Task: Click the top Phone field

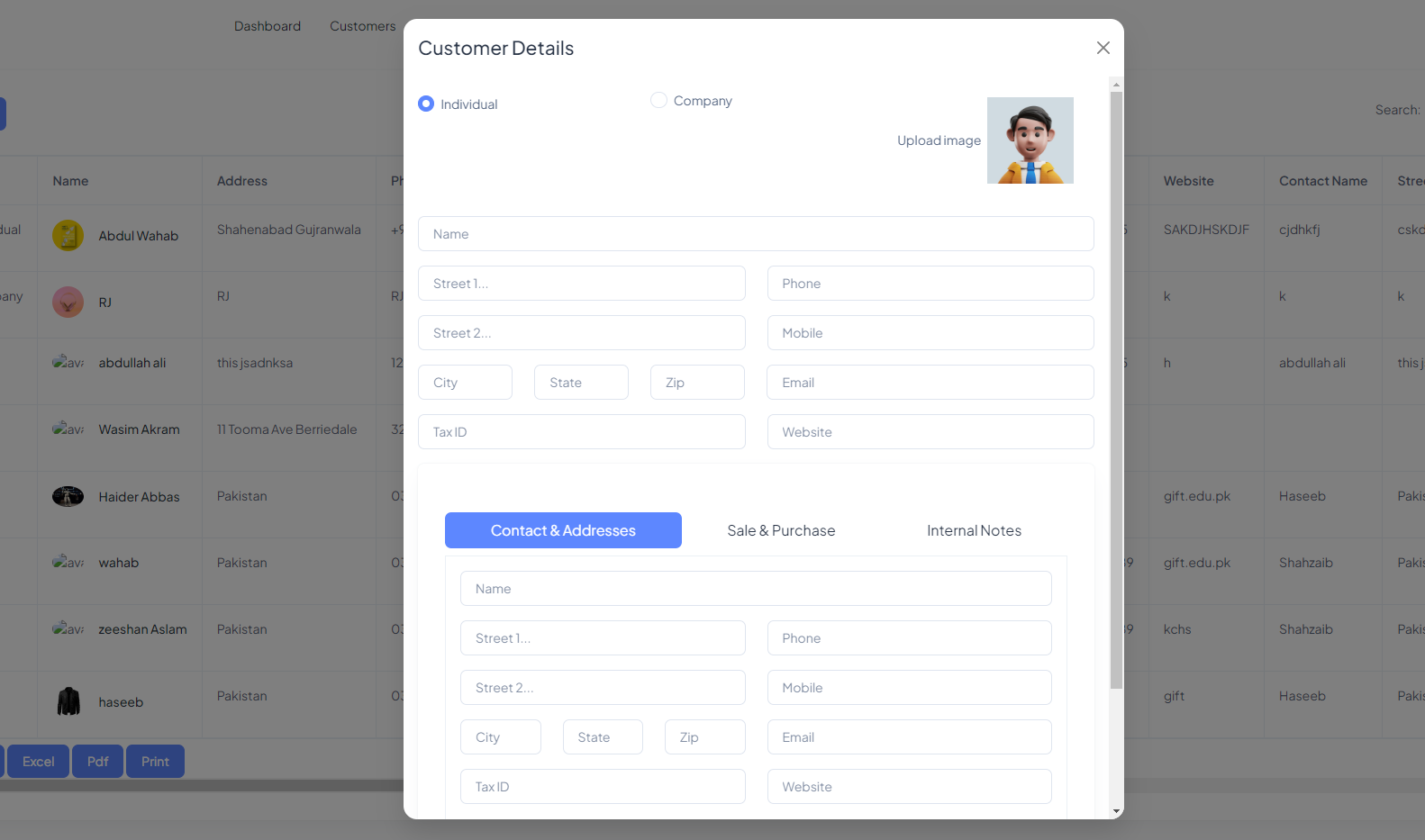Action: (x=930, y=284)
